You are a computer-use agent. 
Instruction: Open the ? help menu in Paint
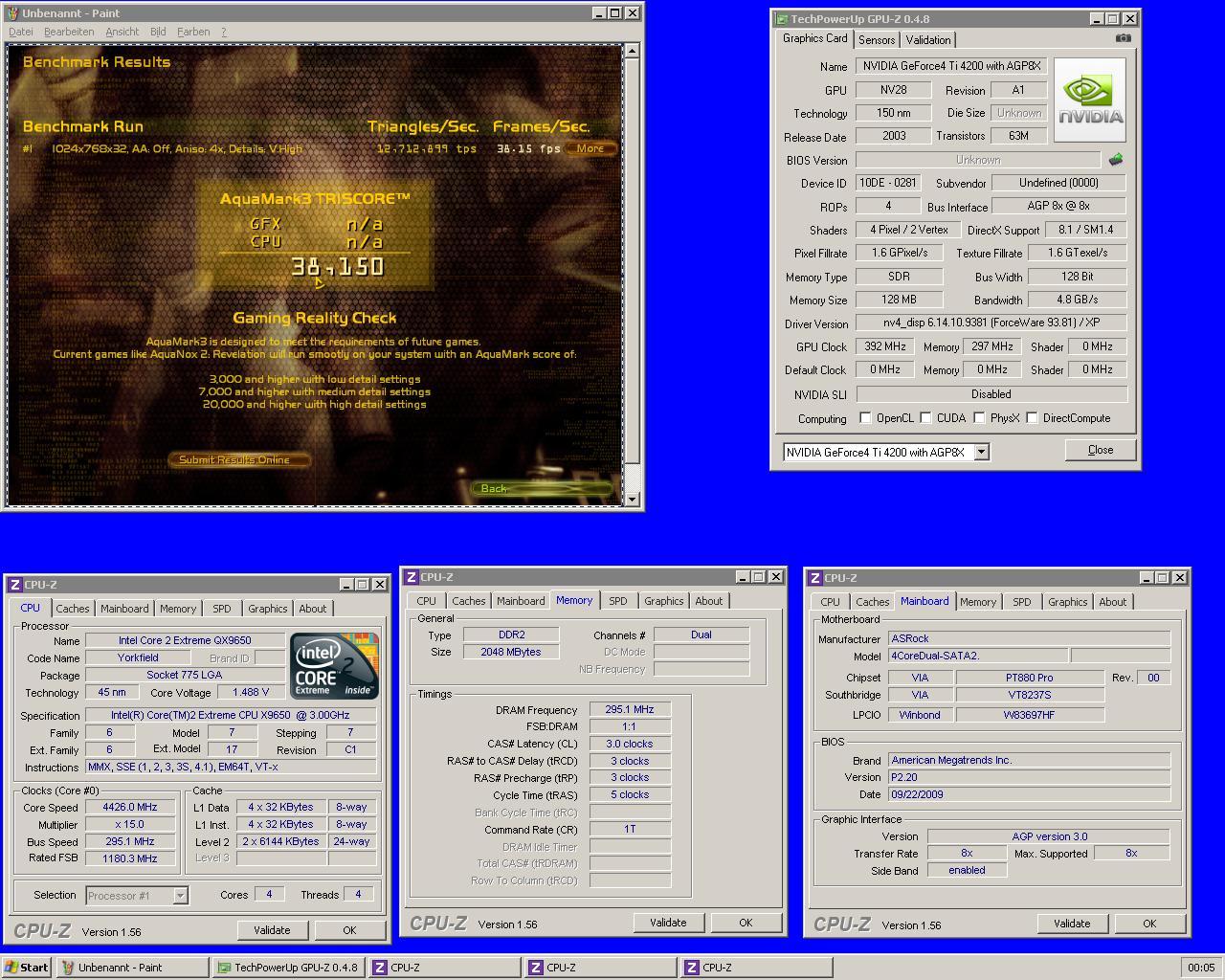[224, 32]
